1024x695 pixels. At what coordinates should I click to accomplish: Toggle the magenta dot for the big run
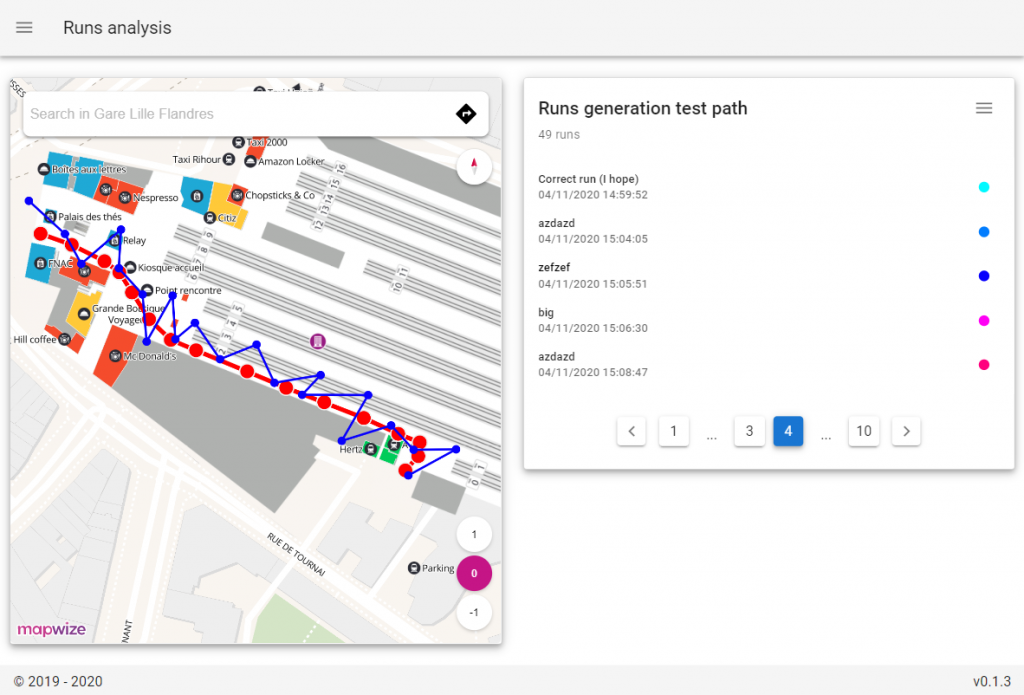(984, 321)
